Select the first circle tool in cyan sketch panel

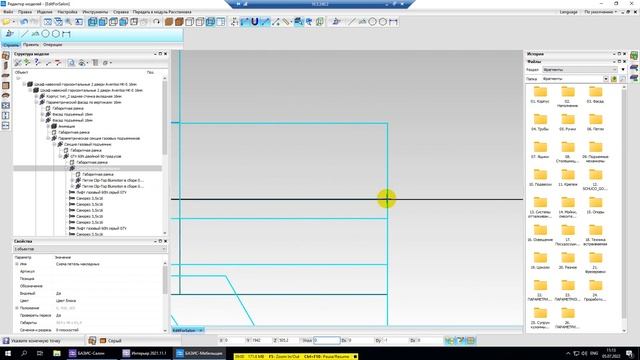[46, 34]
